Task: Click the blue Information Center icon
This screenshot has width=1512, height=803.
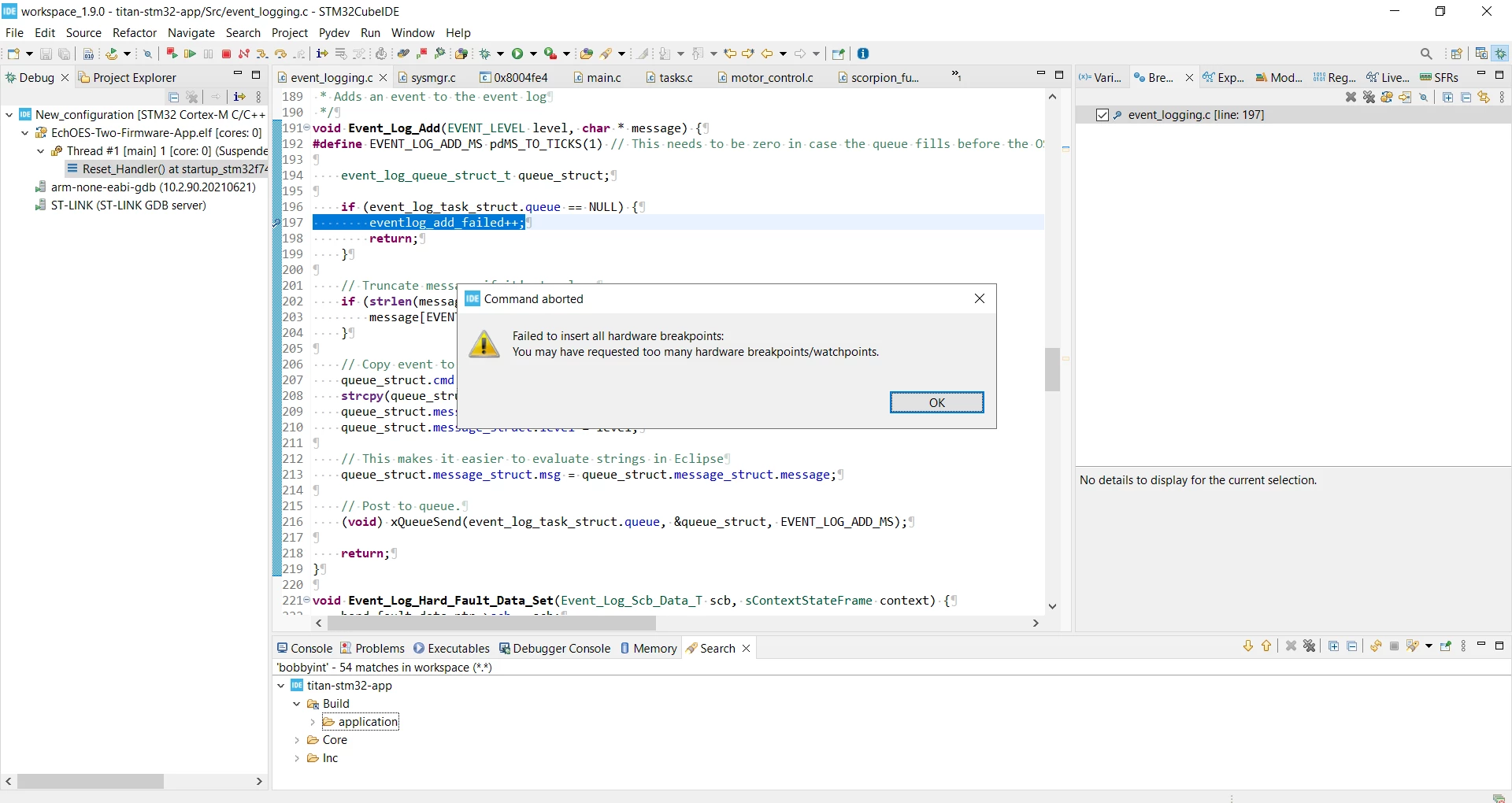Action: point(863,54)
